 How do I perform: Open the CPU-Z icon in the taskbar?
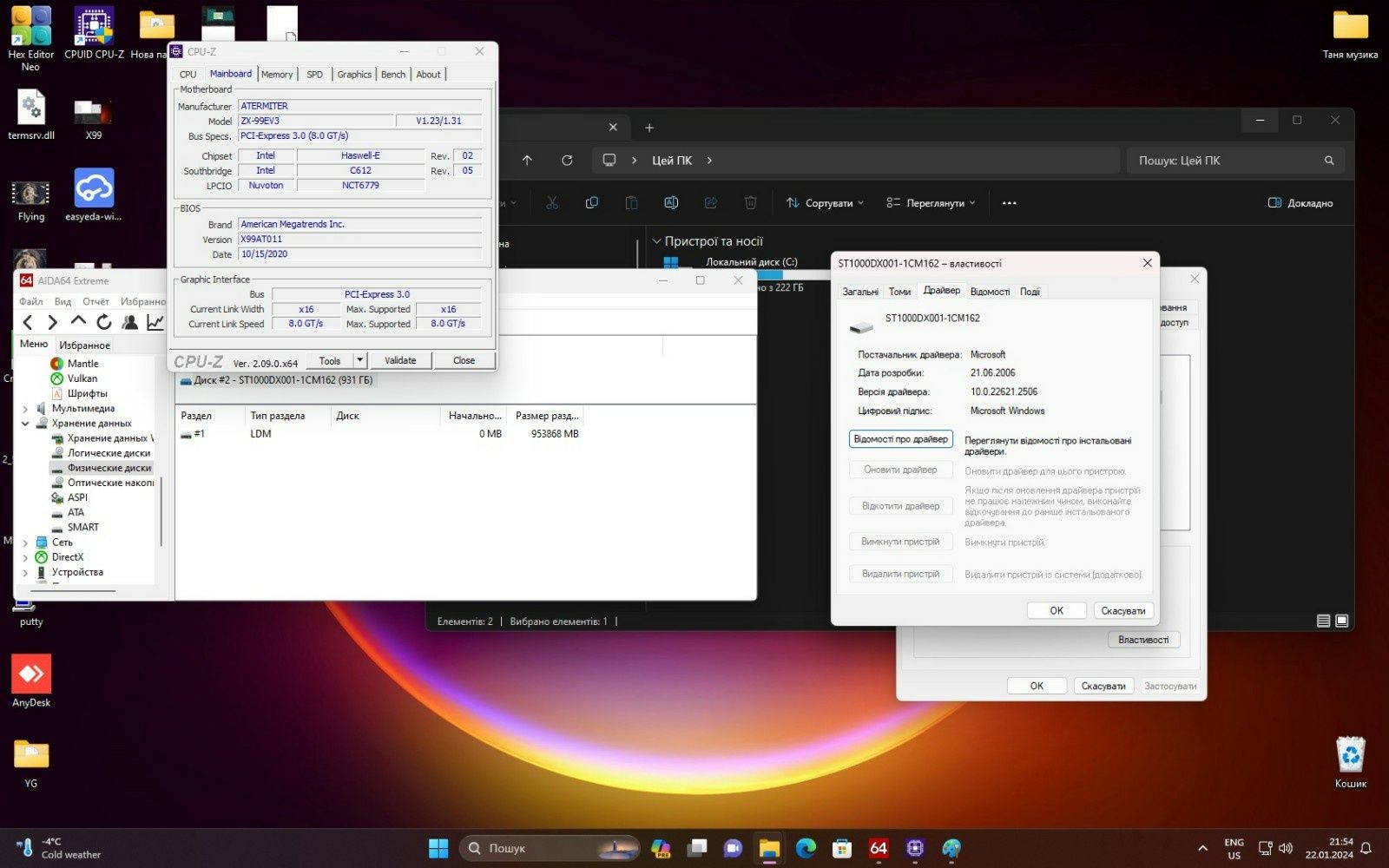coord(915,848)
